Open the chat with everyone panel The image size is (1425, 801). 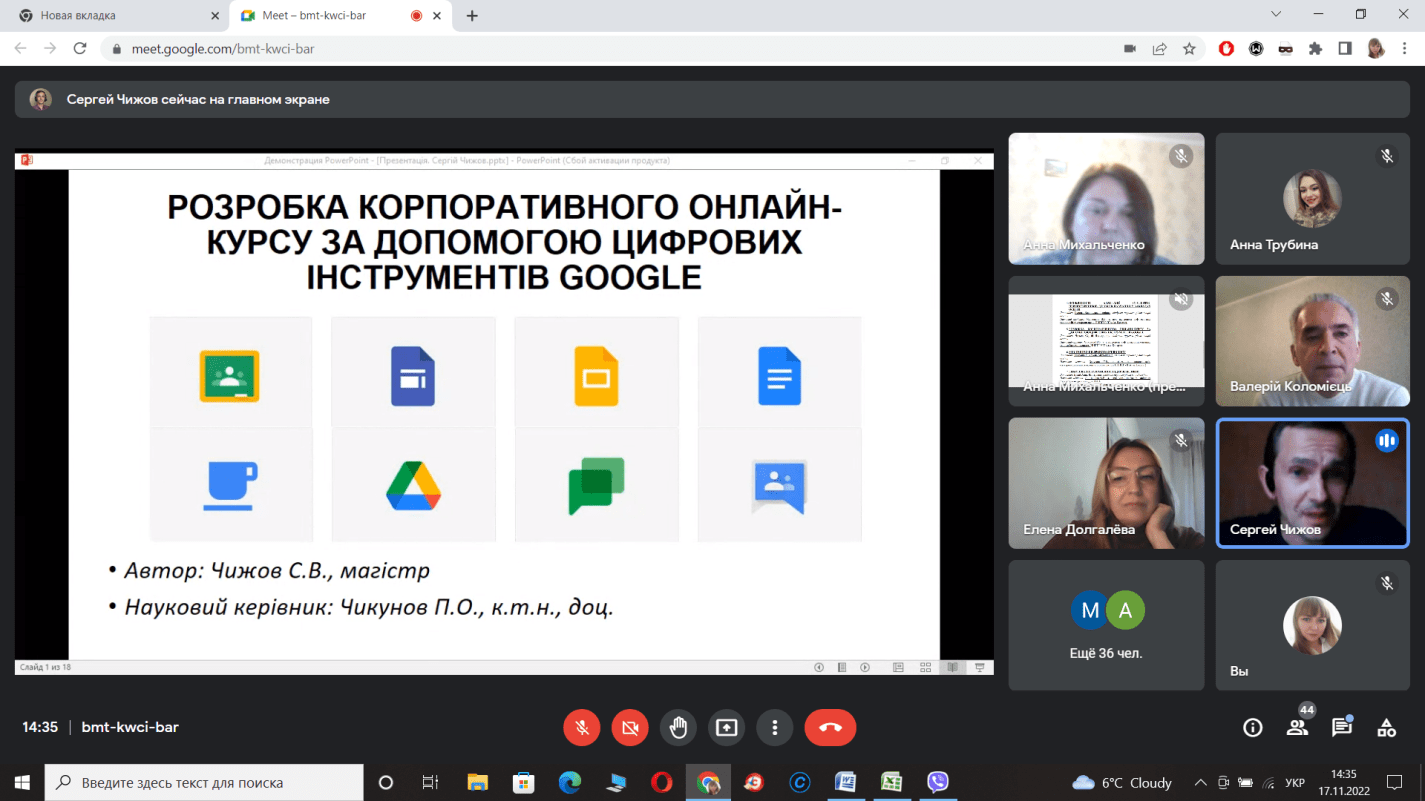click(x=1342, y=728)
